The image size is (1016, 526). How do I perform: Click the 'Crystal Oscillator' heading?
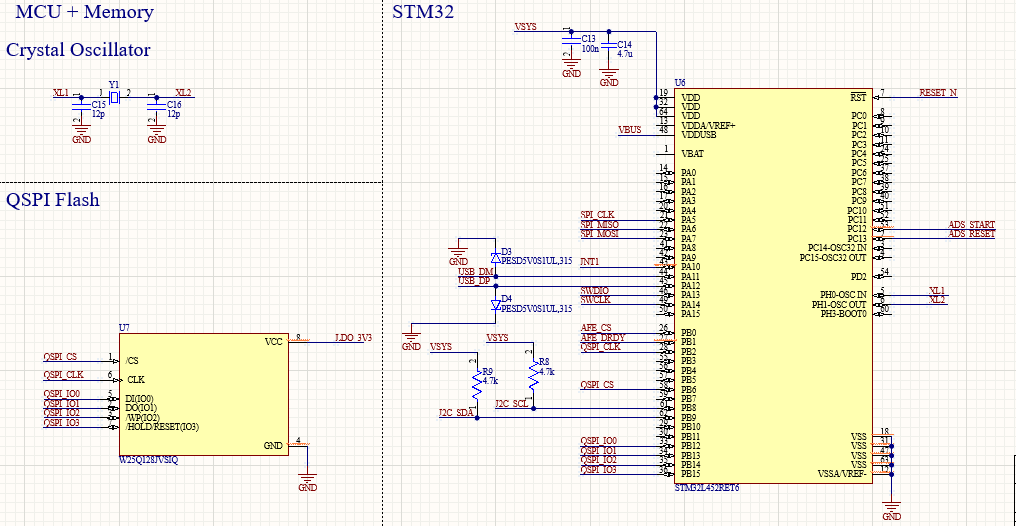coord(78,50)
